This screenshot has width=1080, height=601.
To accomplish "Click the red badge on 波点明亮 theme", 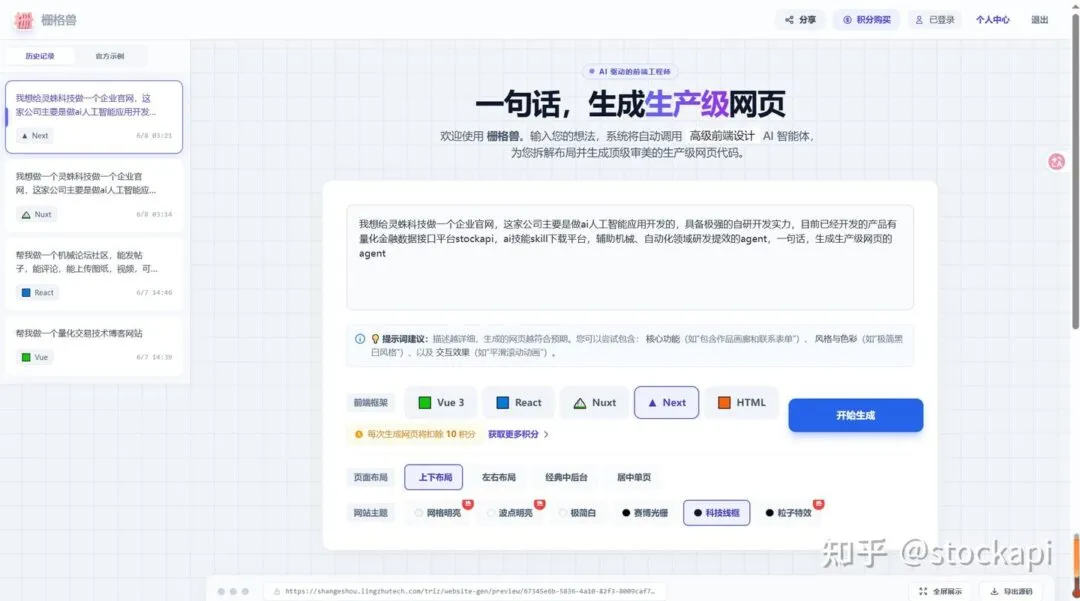I will tap(540, 504).
